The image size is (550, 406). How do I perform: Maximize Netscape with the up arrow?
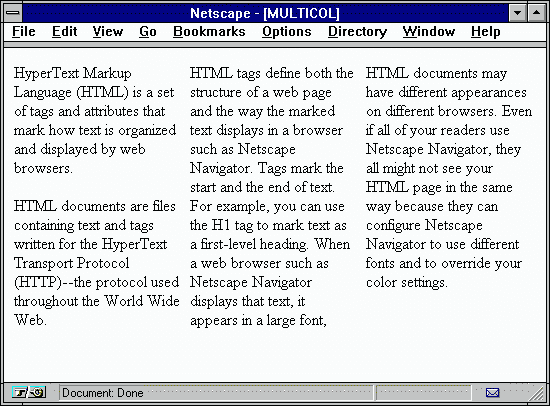pyautogui.click(x=536, y=13)
